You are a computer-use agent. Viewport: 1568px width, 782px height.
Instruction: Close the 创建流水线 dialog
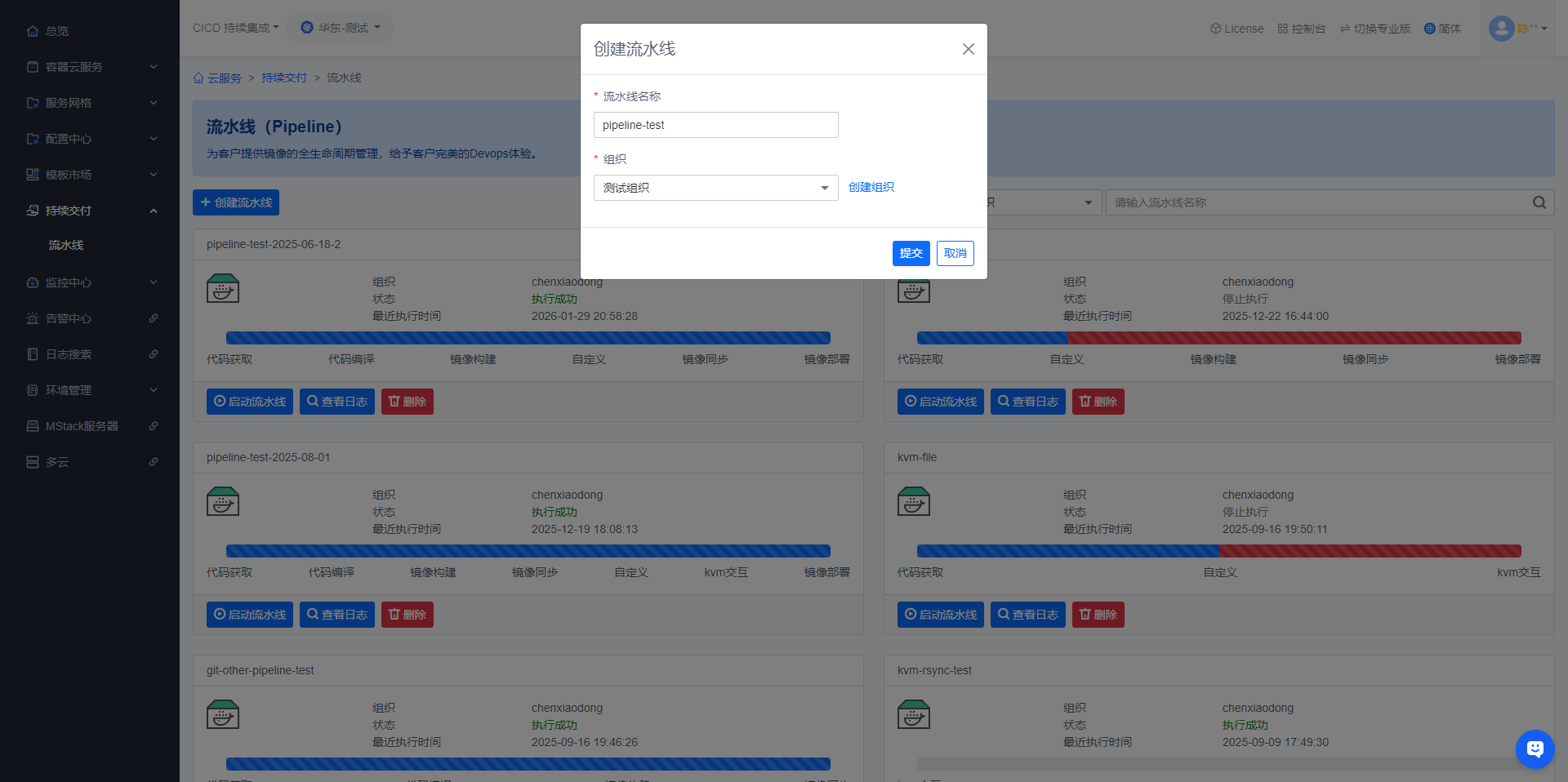coord(968,49)
